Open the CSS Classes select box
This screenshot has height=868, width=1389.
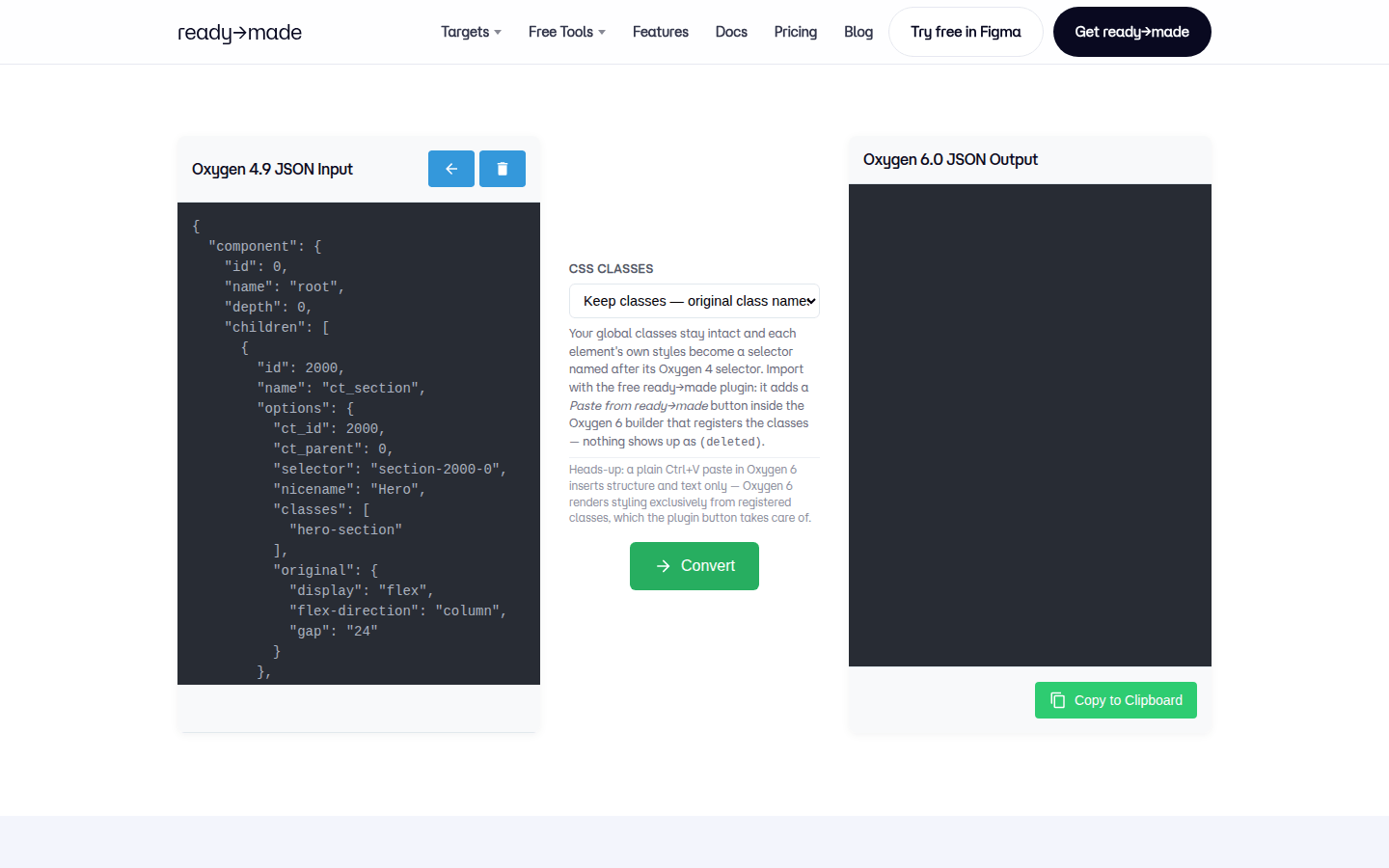(x=694, y=301)
